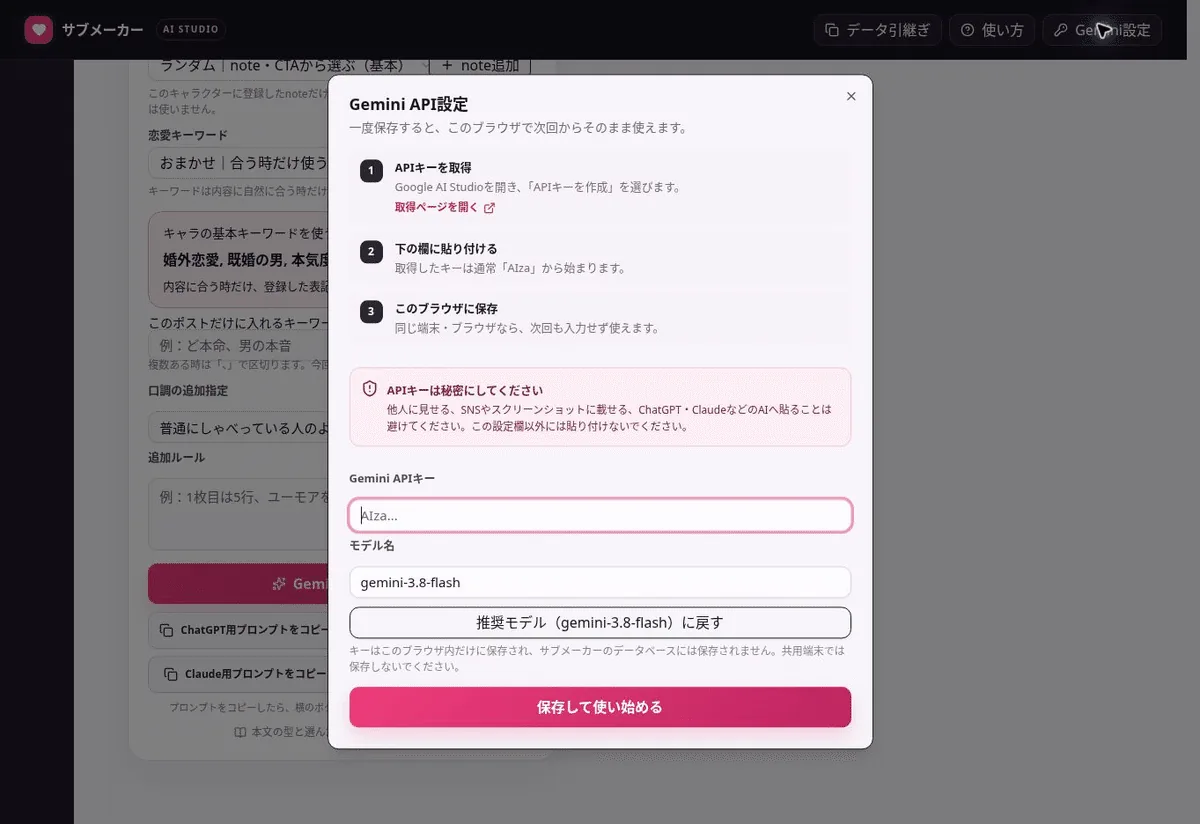Click the + note追加 button
1200x824 pixels.
point(480,66)
